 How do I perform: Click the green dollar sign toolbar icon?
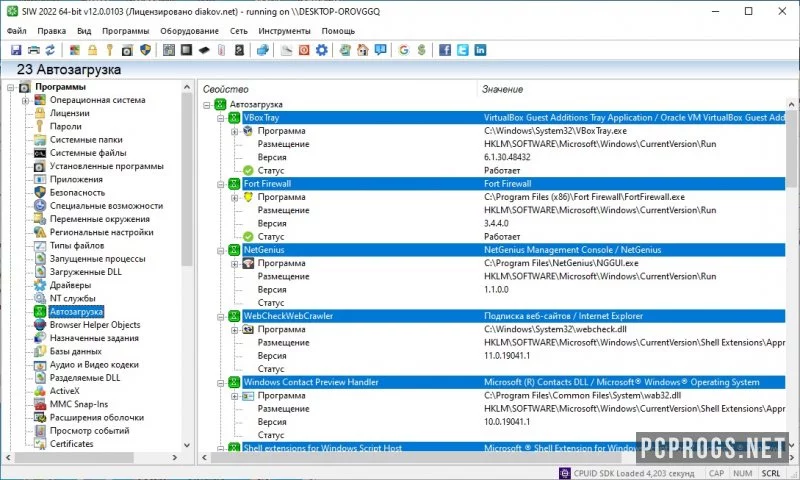point(421,50)
